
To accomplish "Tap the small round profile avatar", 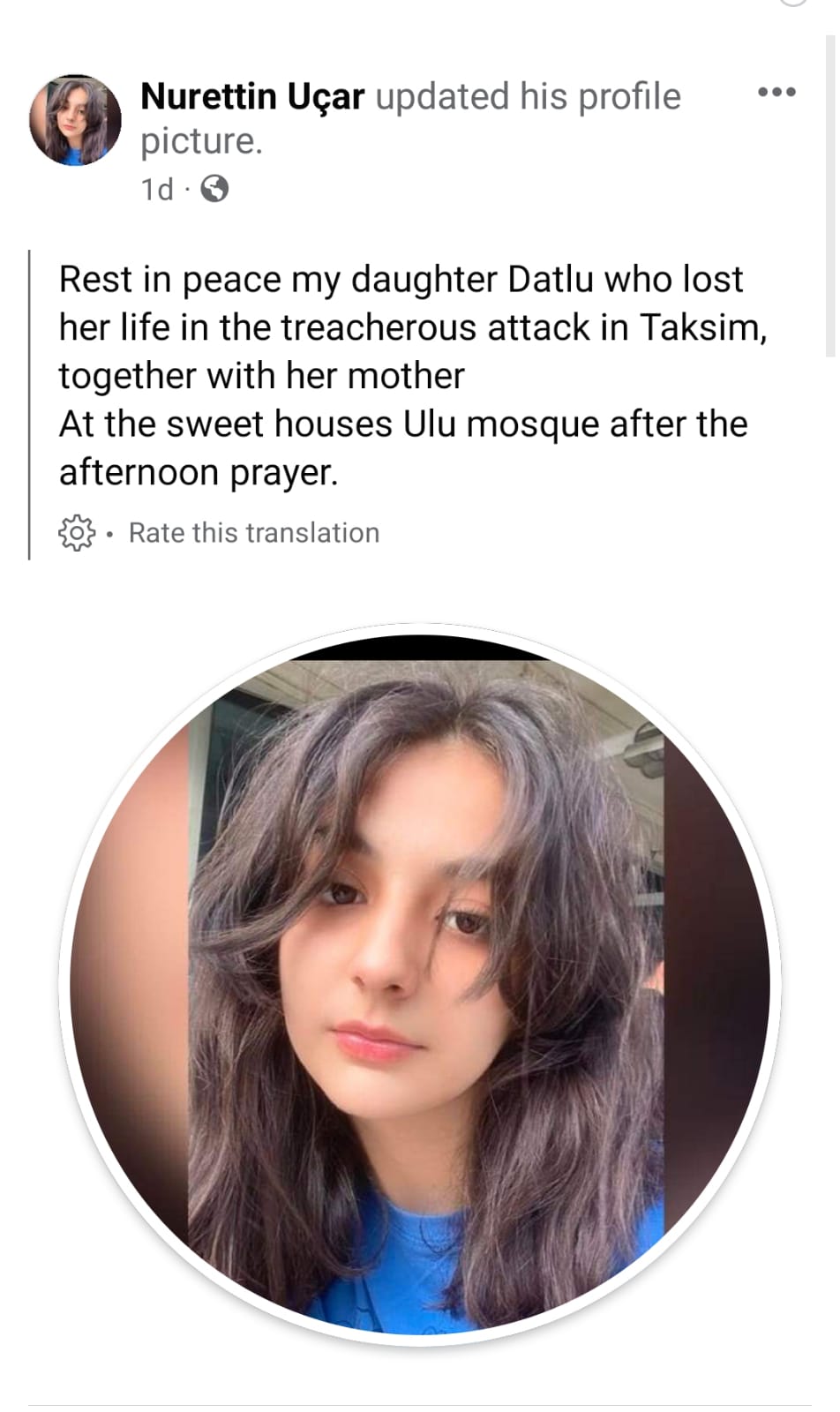I will click(x=75, y=120).
